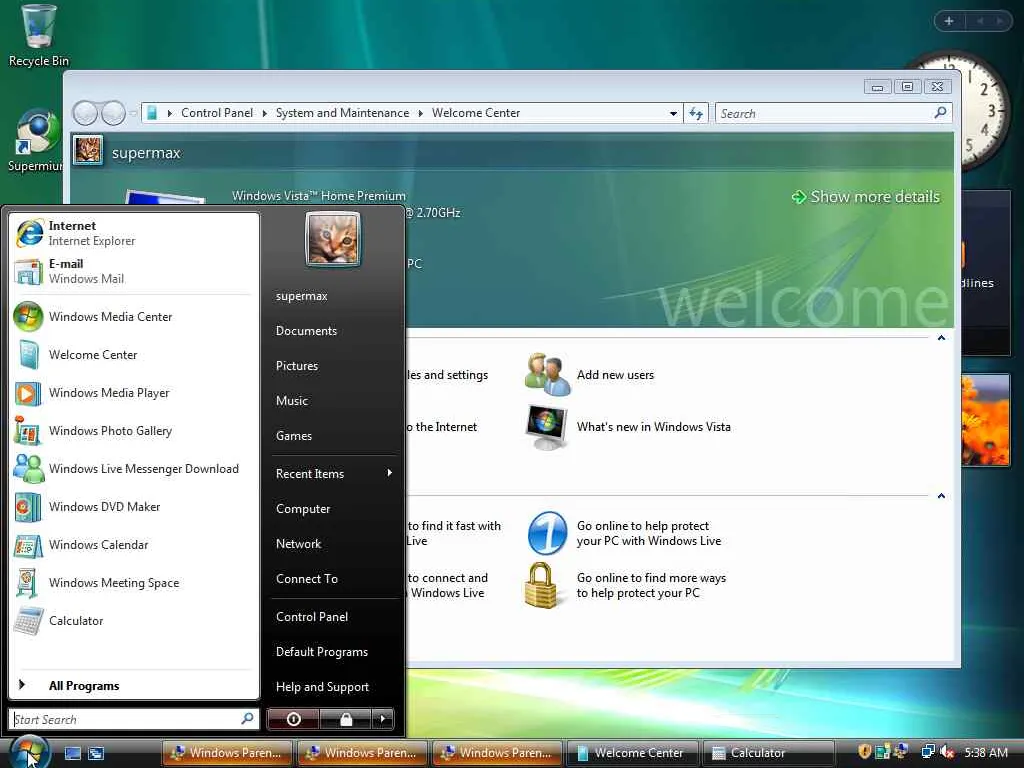Open recent pages dropdown near back buttons
This screenshot has height=768, width=1024.
click(133, 114)
